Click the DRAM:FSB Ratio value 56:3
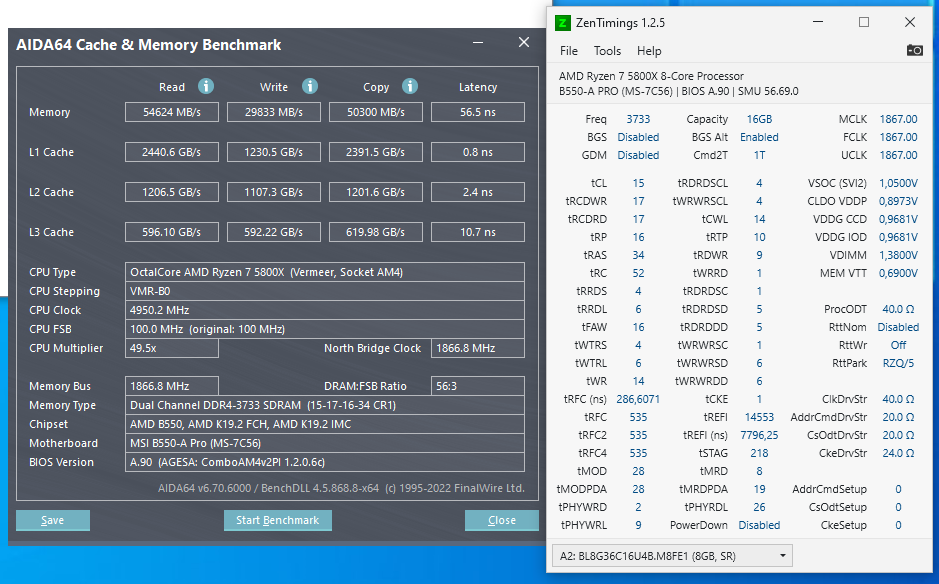939x584 pixels. click(x=478, y=386)
